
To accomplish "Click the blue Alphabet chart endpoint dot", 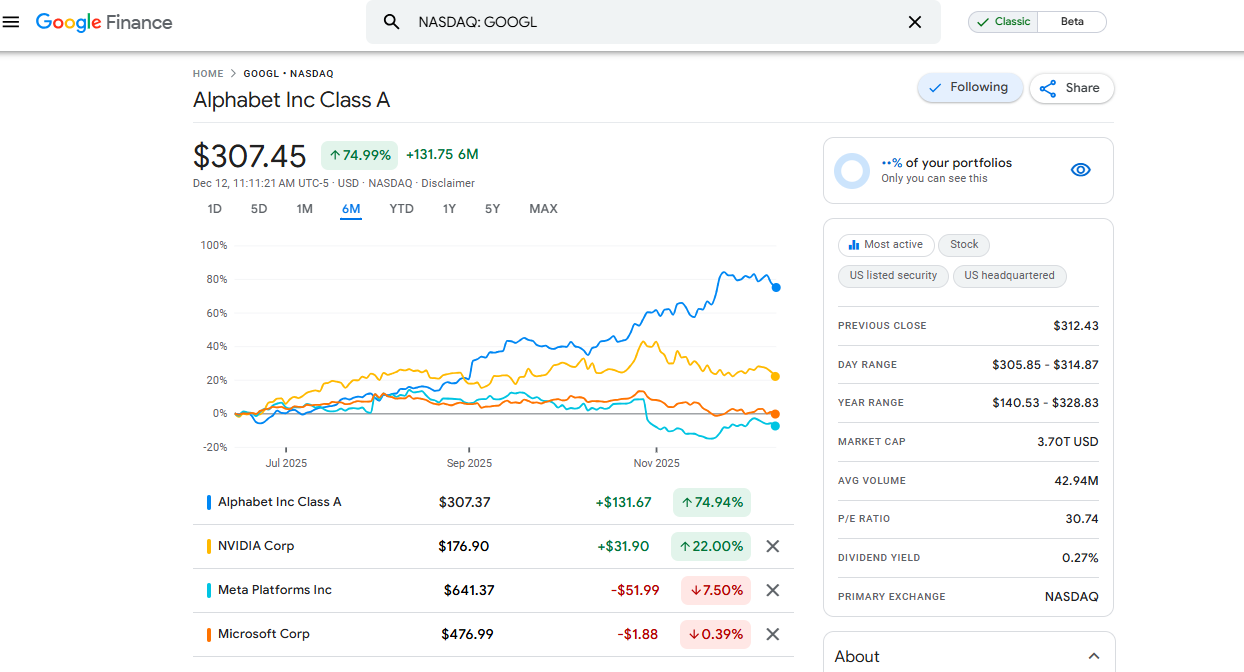I will [776, 288].
